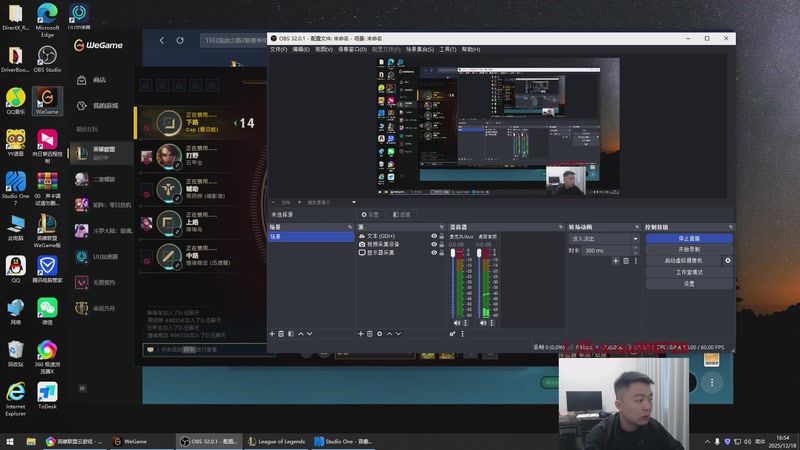The width and height of the screenshot is (800, 450).
Task: Open the ToDesk desktop shortcut
Action: [47, 395]
